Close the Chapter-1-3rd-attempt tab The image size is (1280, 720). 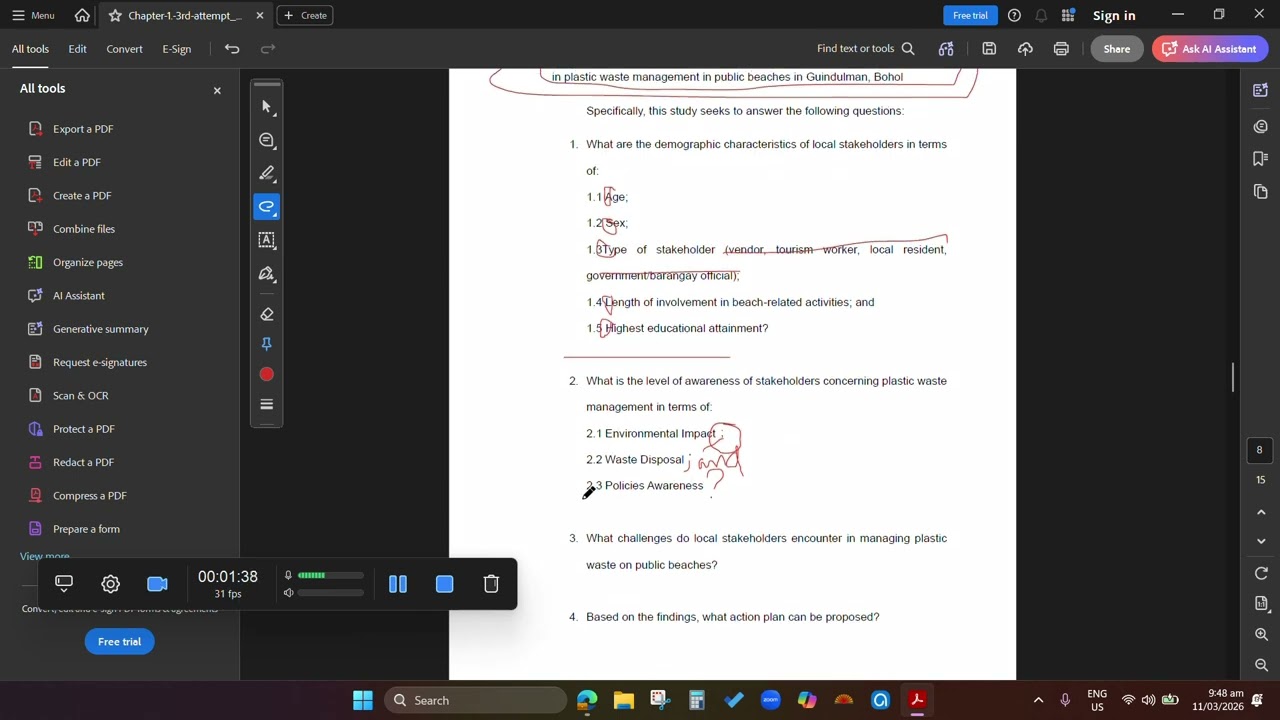click(x=260, y=15)
